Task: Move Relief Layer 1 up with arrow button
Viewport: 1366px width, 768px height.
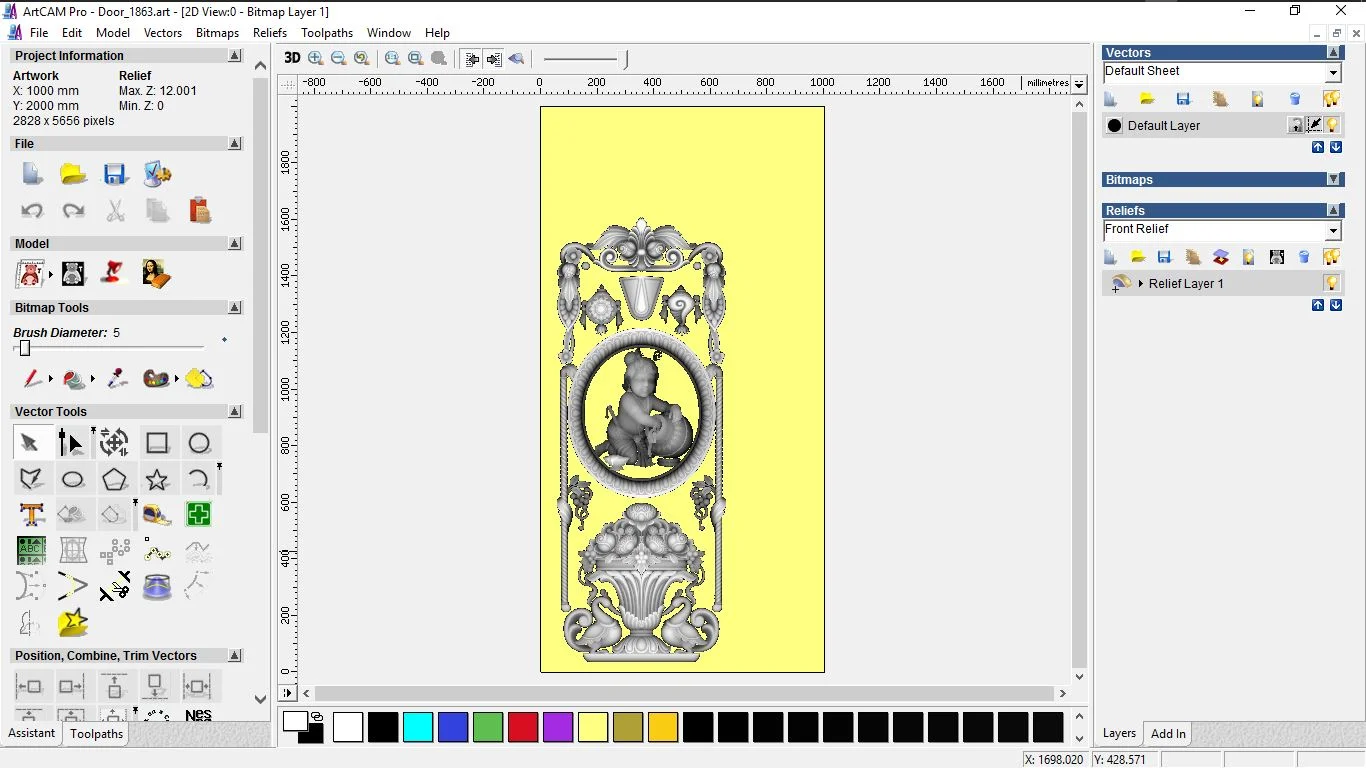Action: [1318, 304]
